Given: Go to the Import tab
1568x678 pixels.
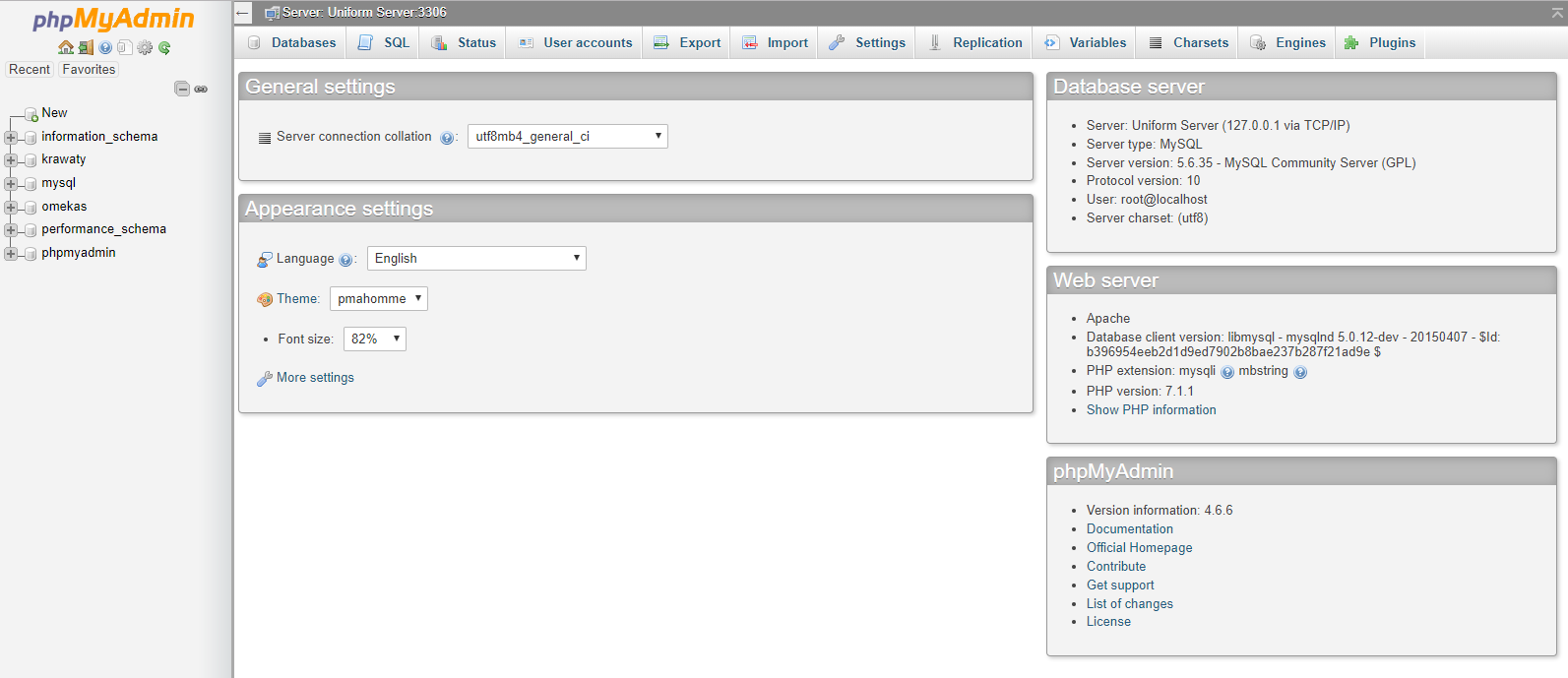Looking at the screenshot, I should (x=775, y=42).
